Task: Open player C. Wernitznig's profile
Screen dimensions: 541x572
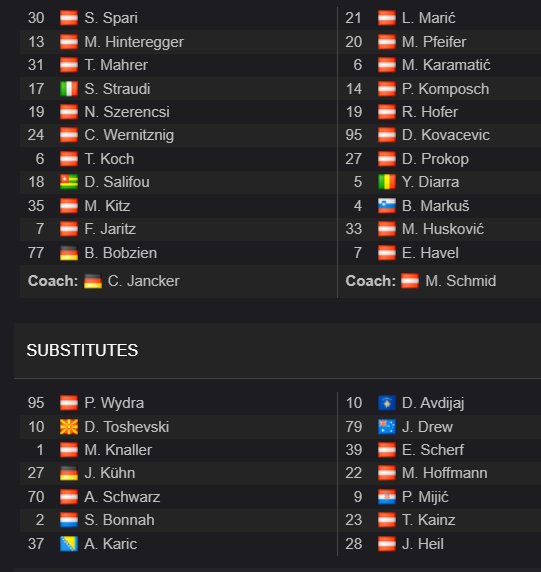Action: coord(129,135)
